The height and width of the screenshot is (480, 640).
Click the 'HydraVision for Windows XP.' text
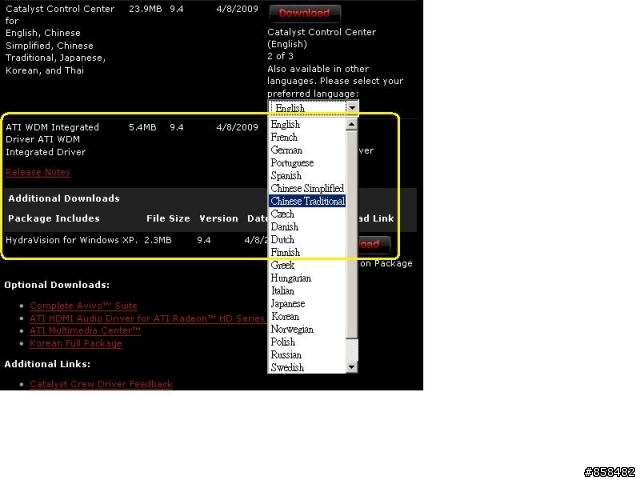point(71,240)
